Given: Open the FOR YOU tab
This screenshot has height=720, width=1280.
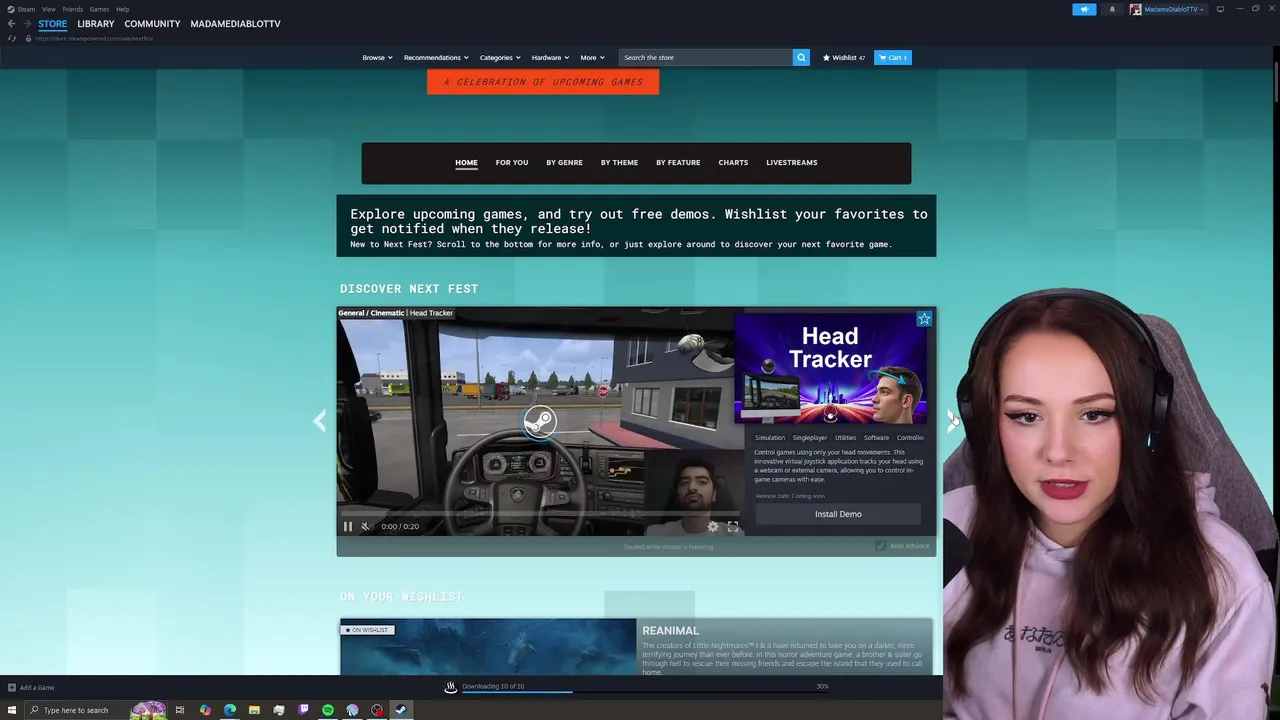Looking at the screenshot, I should 512,163.
